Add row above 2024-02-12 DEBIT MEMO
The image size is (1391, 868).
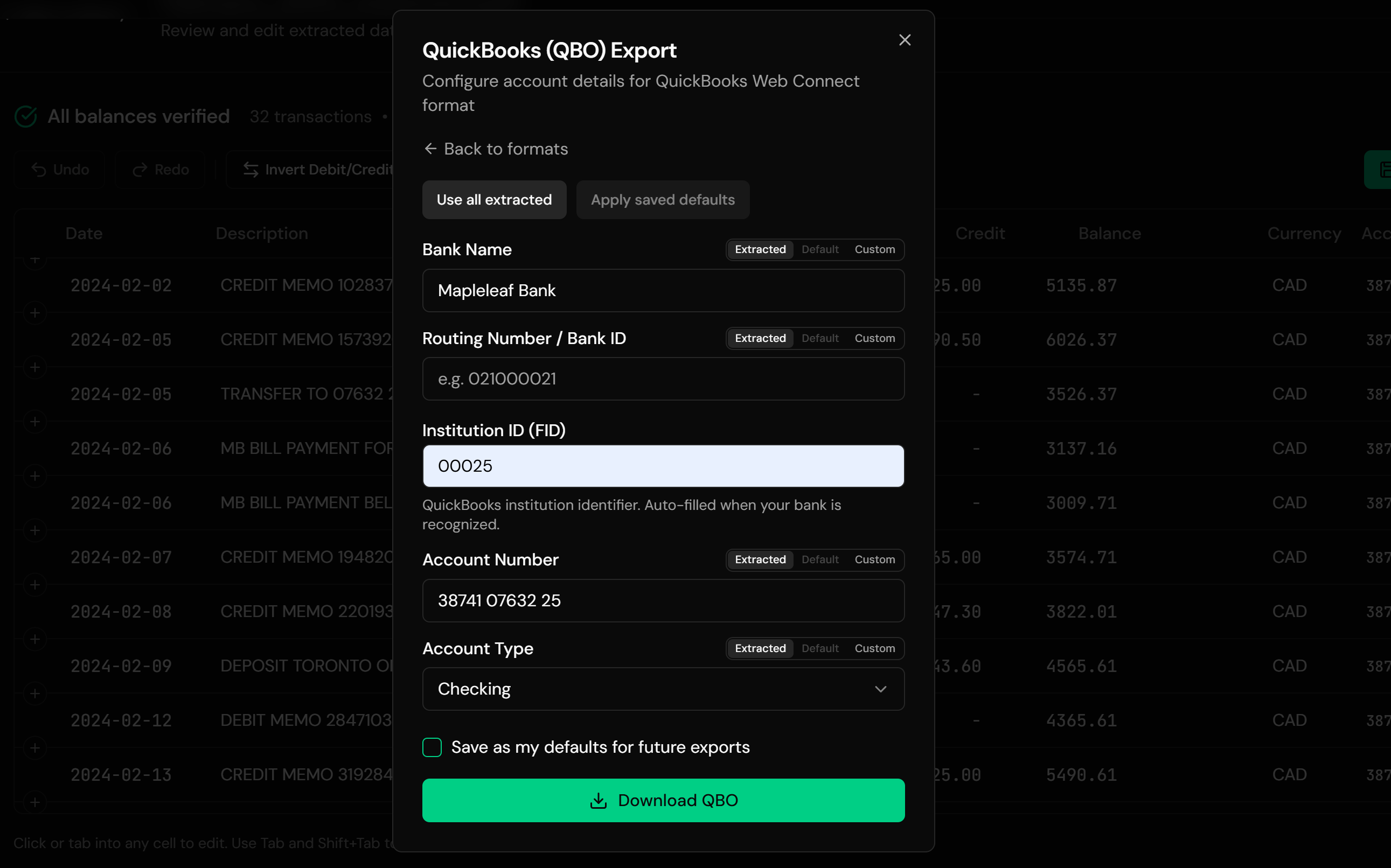pyautogui.click(x=35, y=694)
